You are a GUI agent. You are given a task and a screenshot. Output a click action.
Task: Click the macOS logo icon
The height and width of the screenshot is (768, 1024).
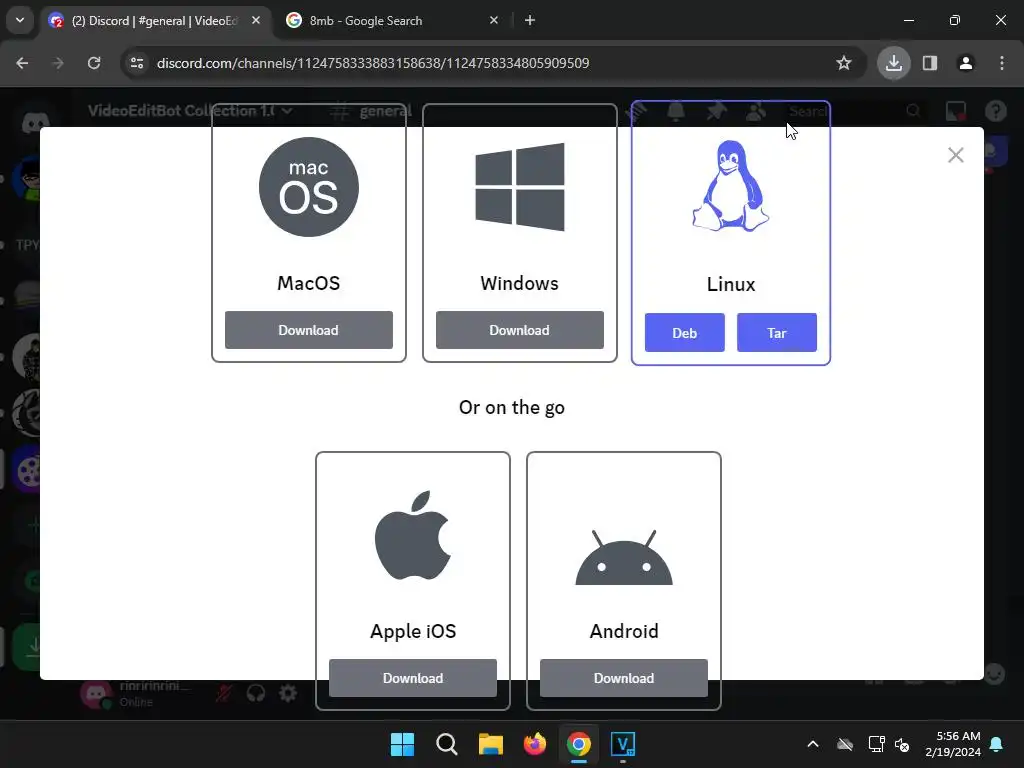pyautogui.click(x=308, y=187)
